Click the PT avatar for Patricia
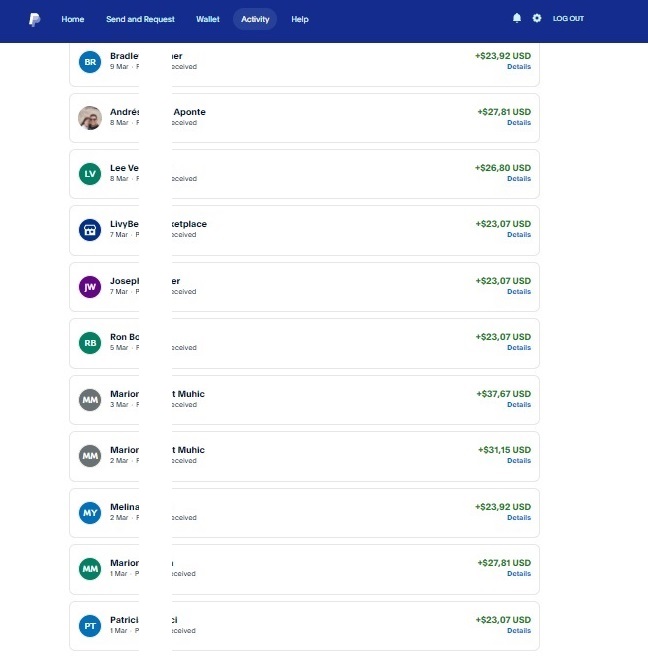 click(x=90, y=626)
